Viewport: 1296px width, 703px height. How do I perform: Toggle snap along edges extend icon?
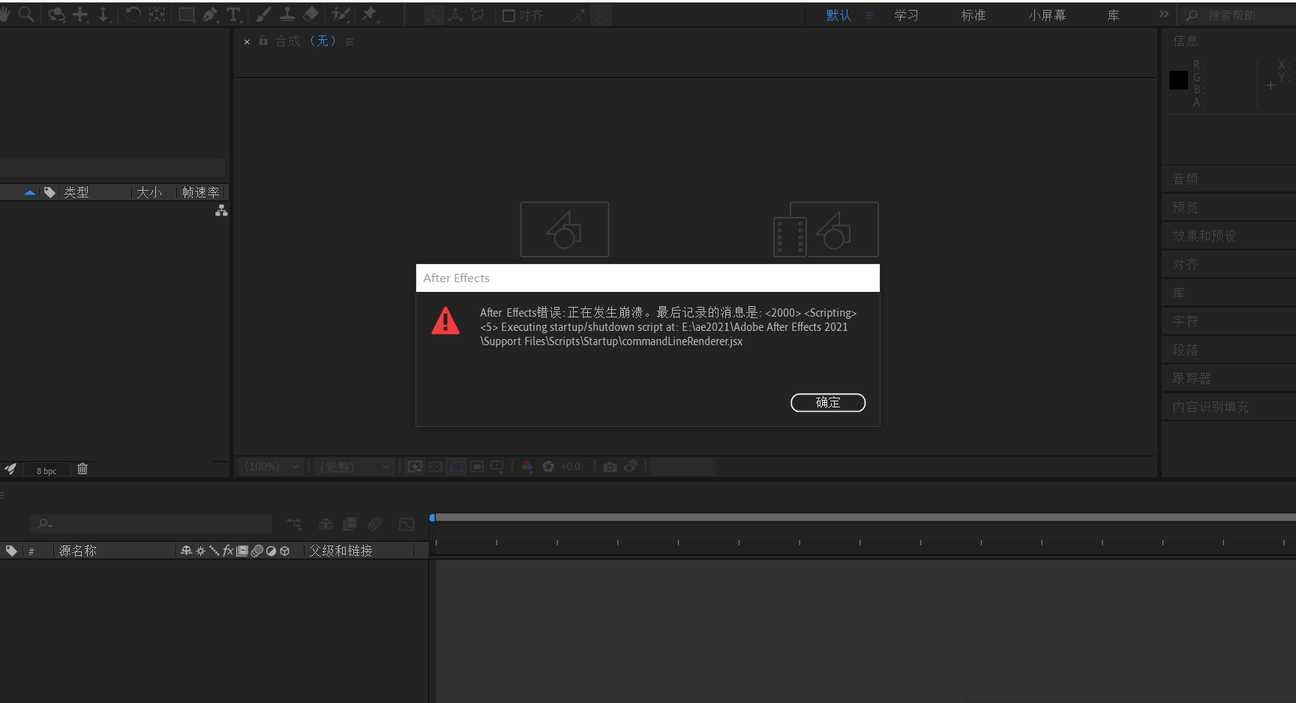[578, 15]
